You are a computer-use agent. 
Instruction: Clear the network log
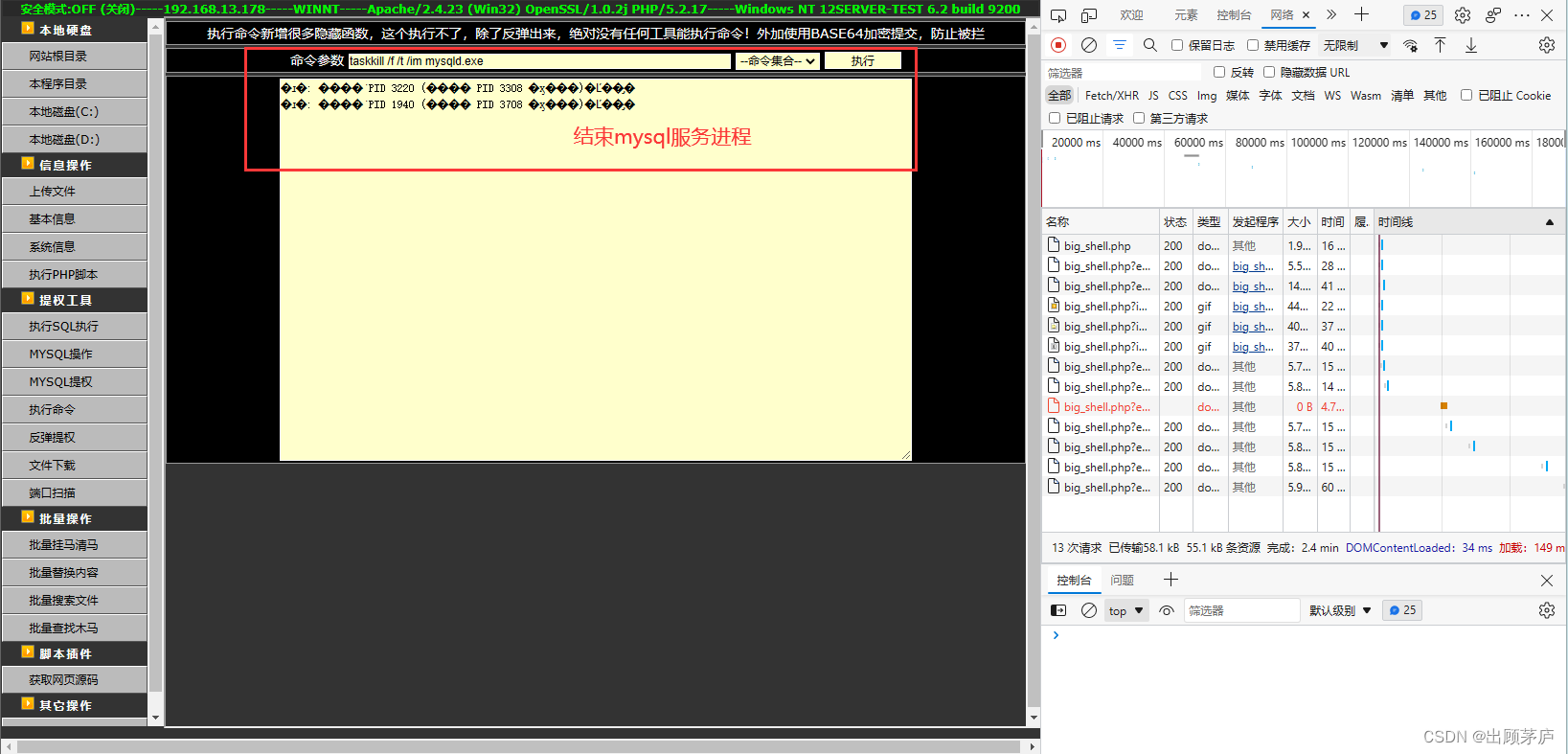(x=1089, y=45)
